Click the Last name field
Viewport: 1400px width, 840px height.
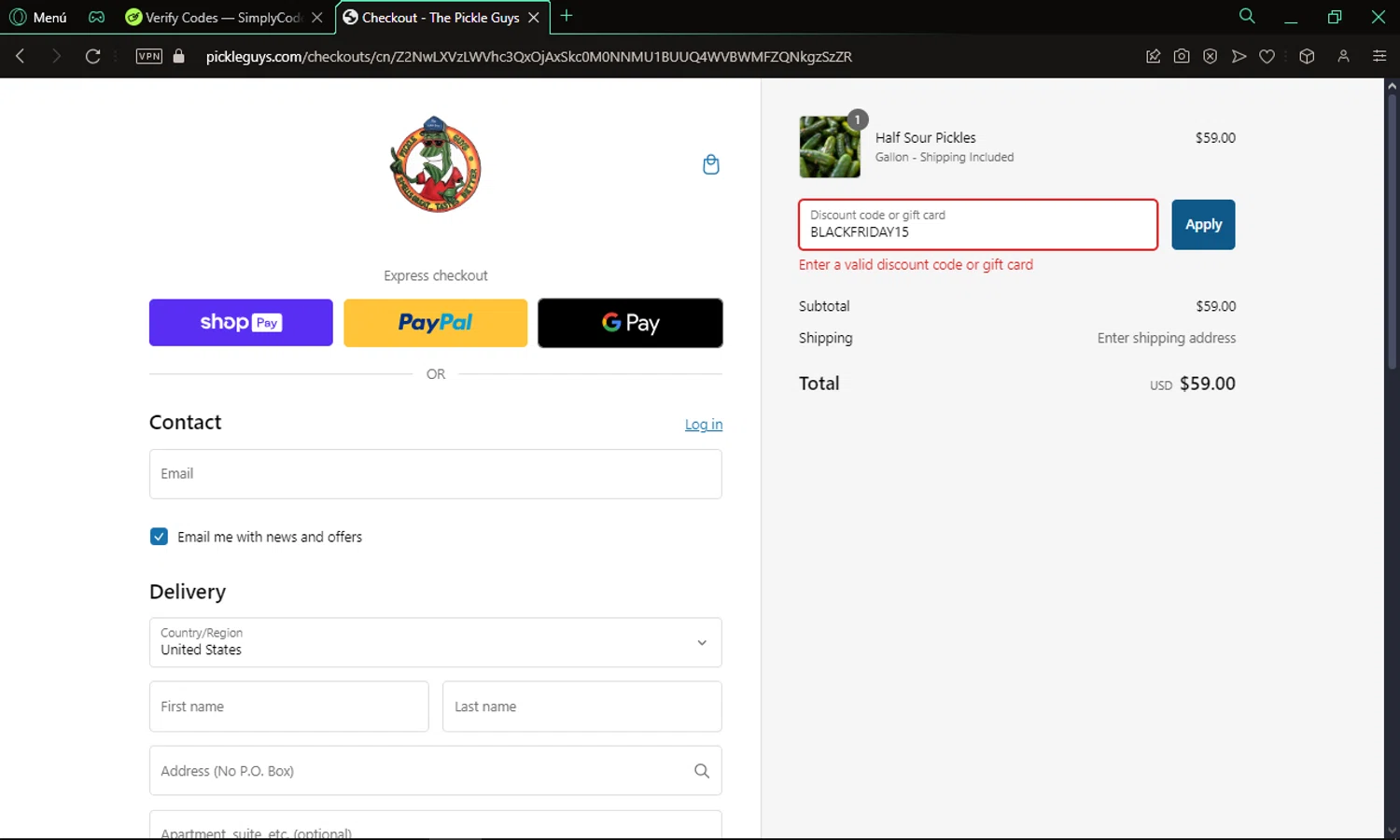point(582,707)
